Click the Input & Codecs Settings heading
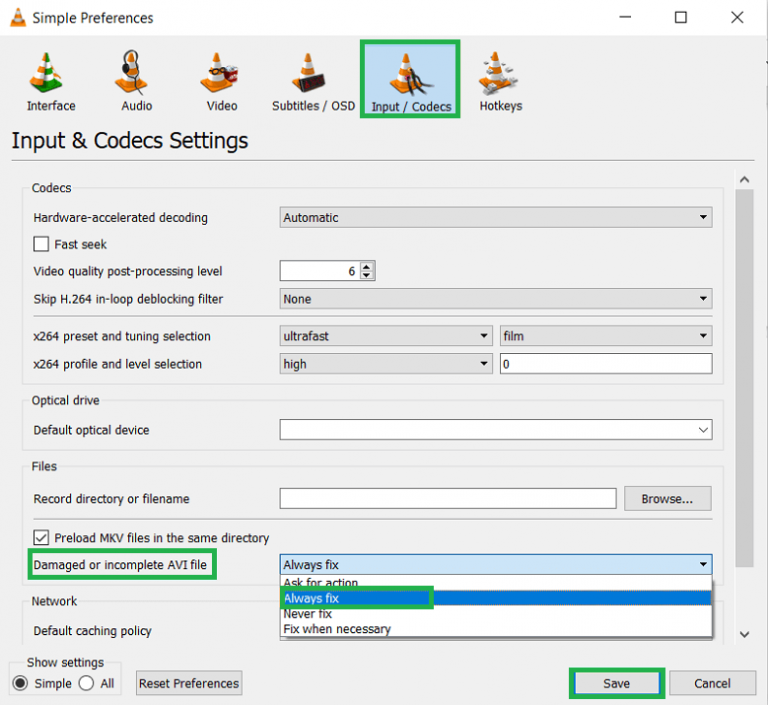768x705 pixels. click(x=130, y=141)
